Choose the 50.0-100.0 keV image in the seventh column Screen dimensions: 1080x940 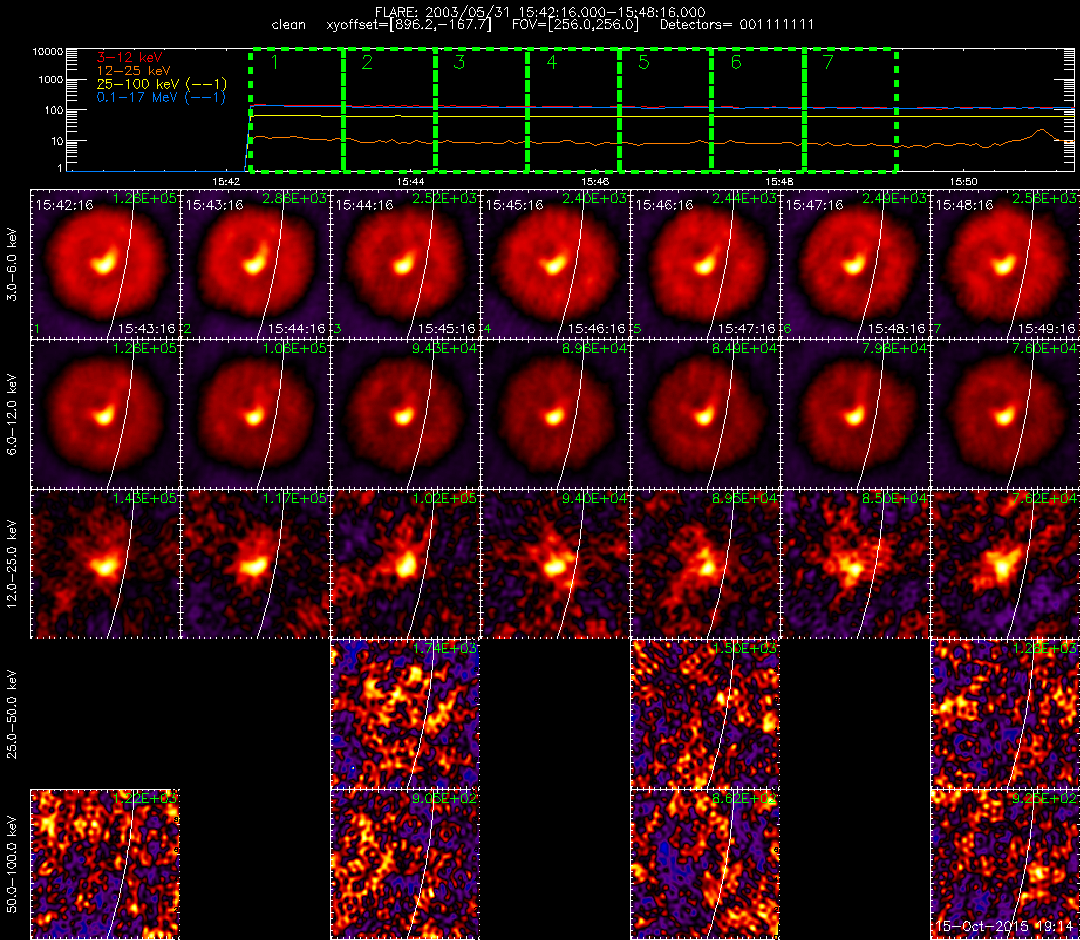1005,864
